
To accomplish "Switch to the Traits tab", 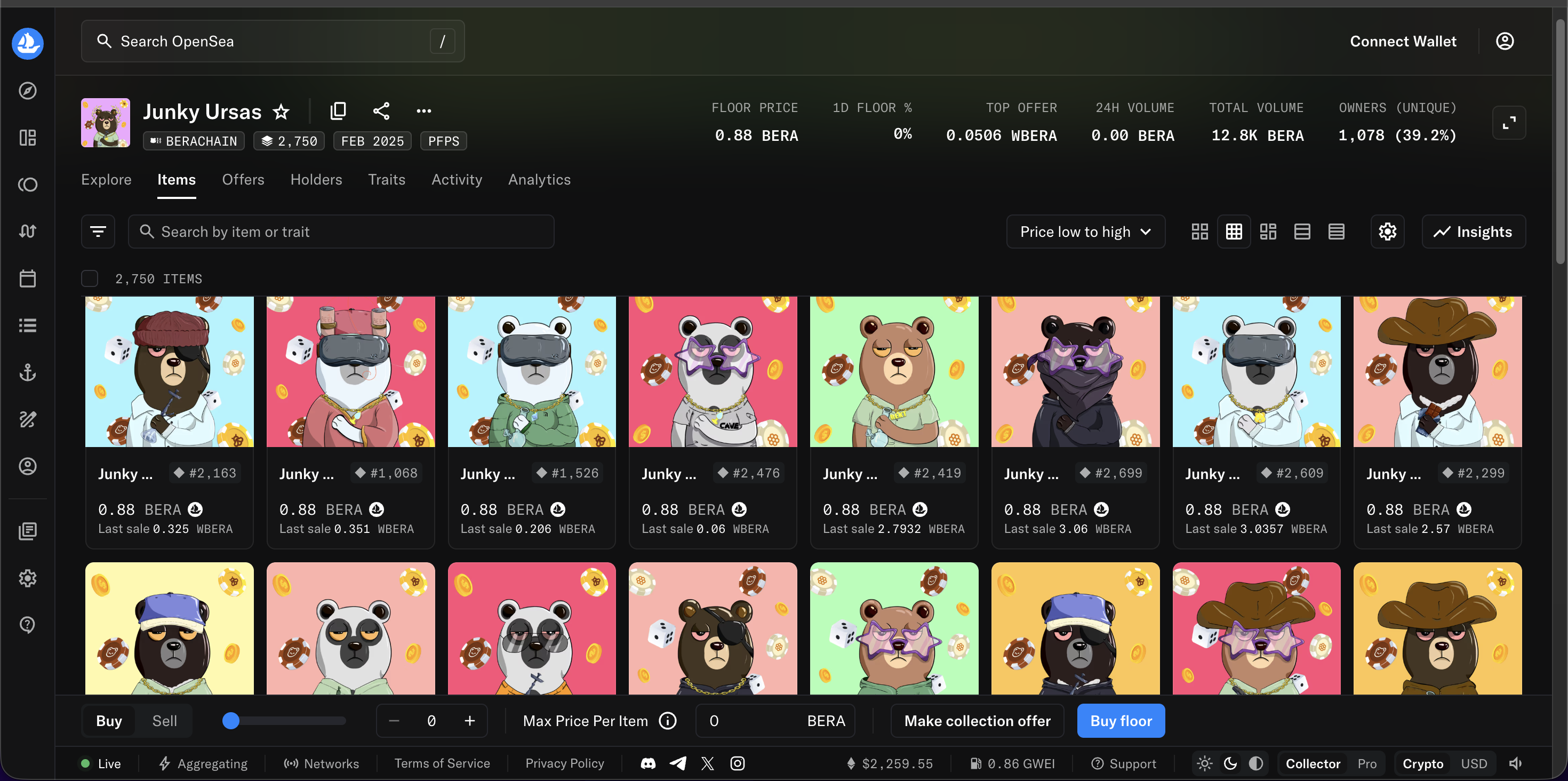I will pyautogui.click(x=387, y=180).
